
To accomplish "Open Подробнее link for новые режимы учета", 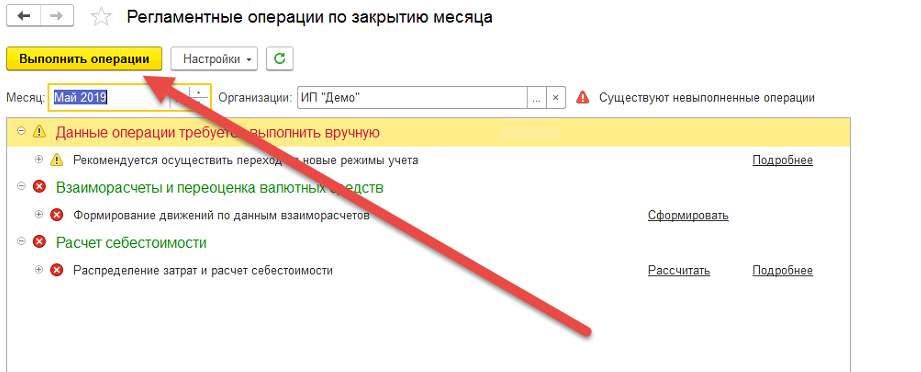I will point(782,160).
